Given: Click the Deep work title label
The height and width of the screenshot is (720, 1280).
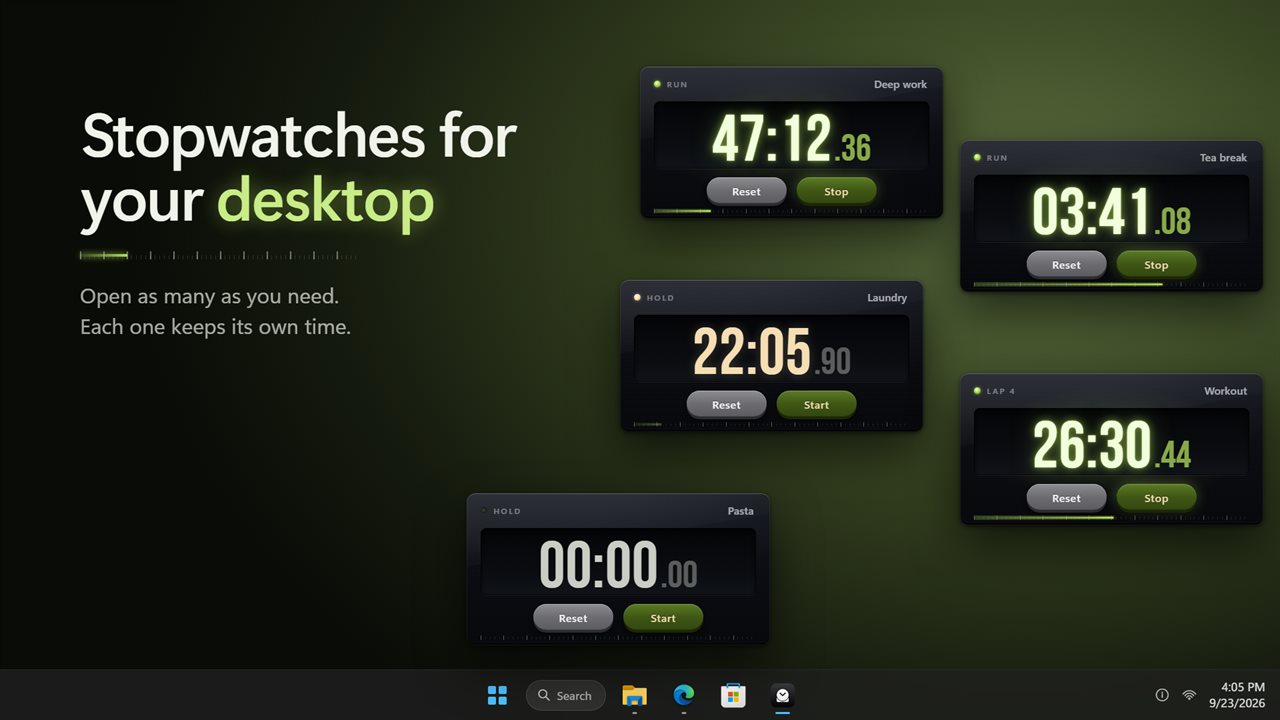Looking at the screenshot, I should (x=900, y=85).
